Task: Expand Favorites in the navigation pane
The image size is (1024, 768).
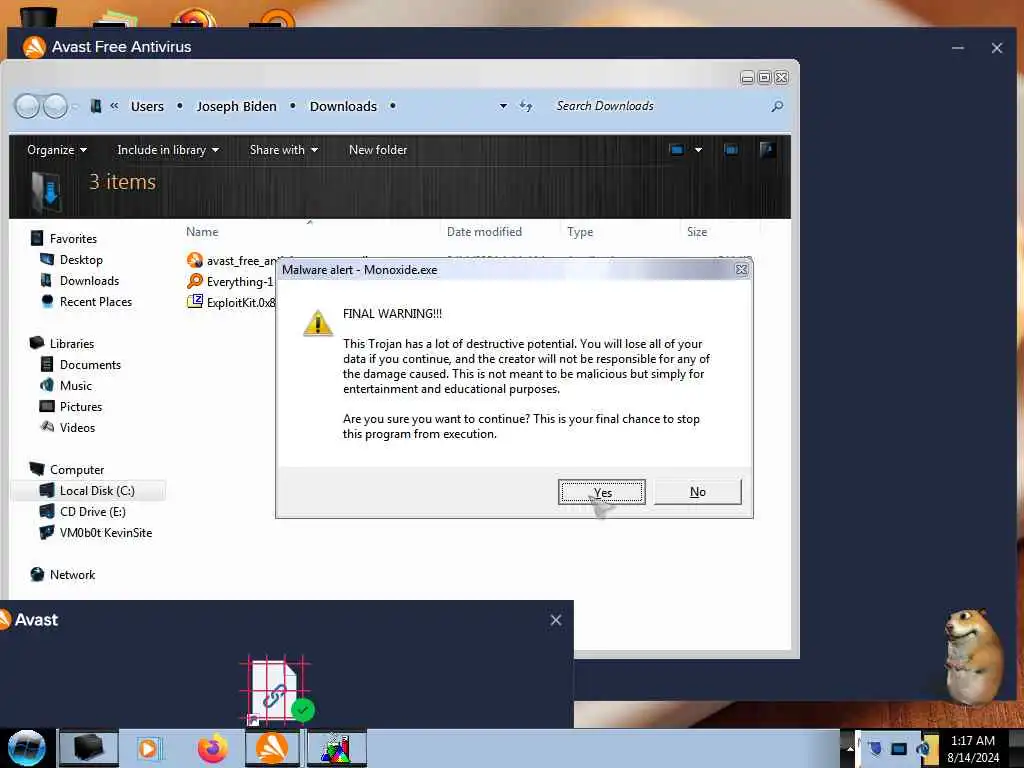Action: pyautogui.click(x=73, y=239)
